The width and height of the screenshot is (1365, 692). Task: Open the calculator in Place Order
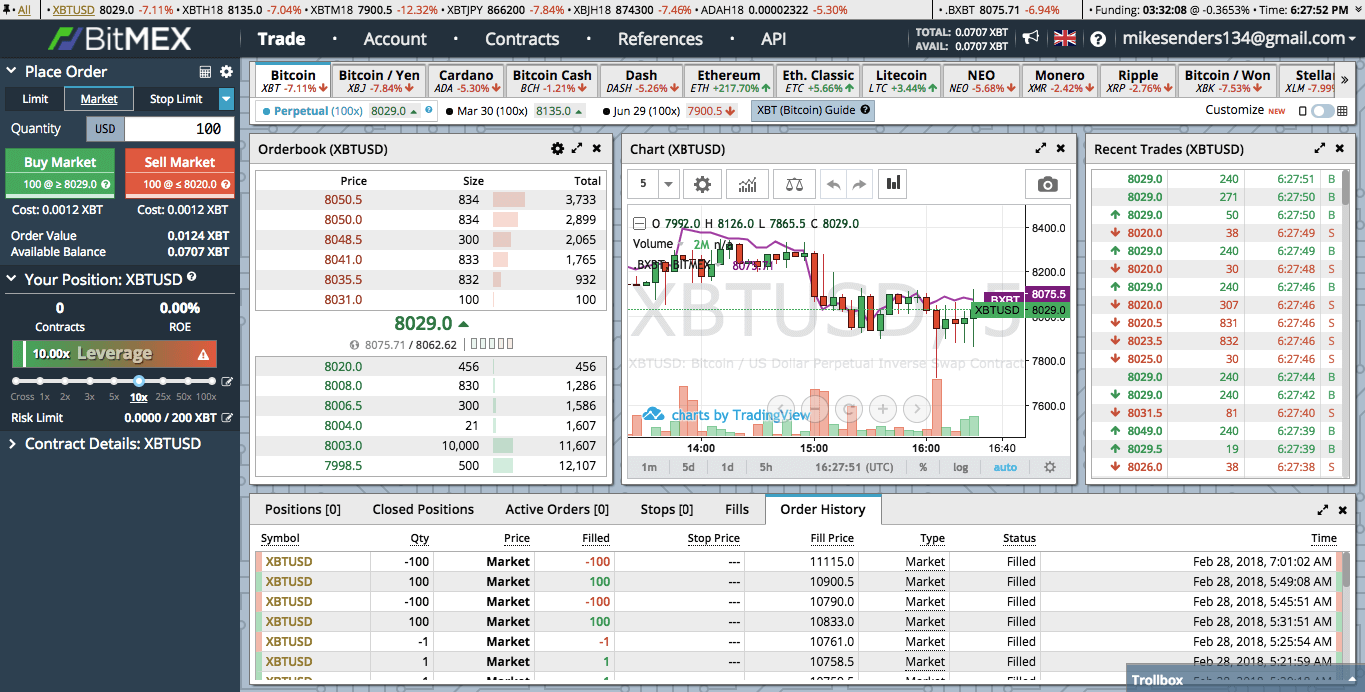(x=205, y=72)
